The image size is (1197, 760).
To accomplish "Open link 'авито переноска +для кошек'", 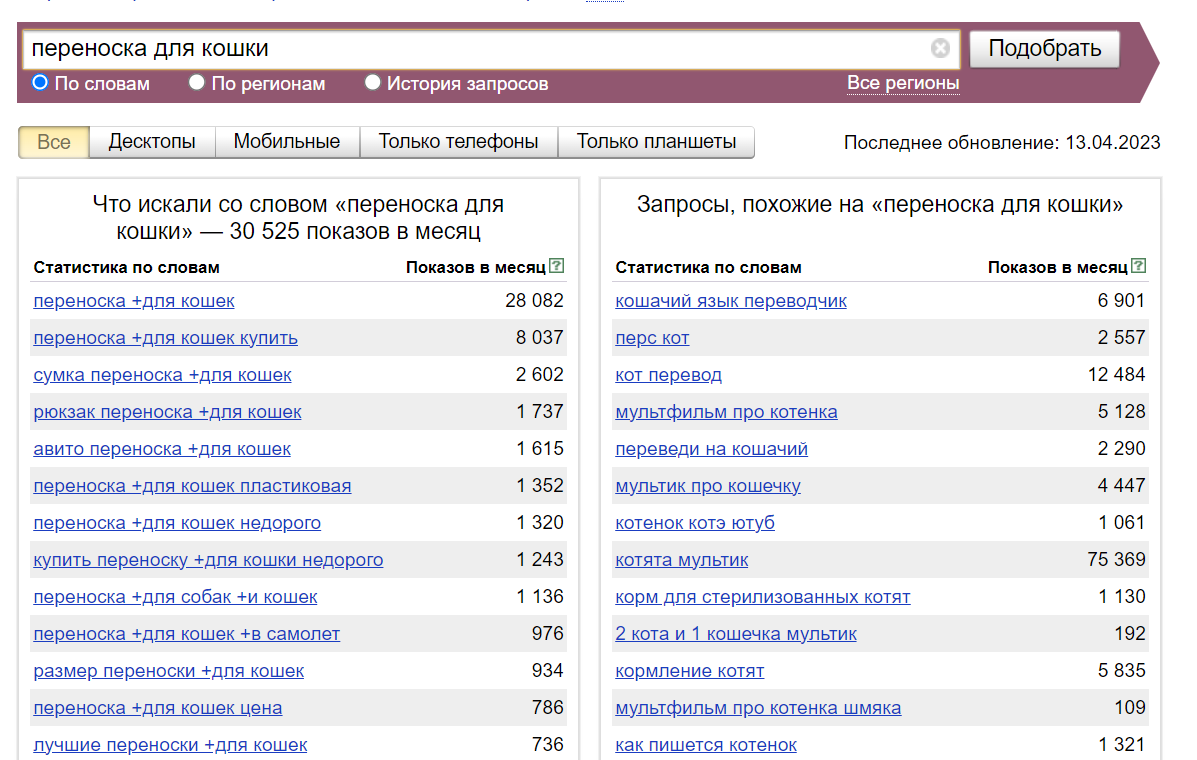I will click(x=162, y=449).
